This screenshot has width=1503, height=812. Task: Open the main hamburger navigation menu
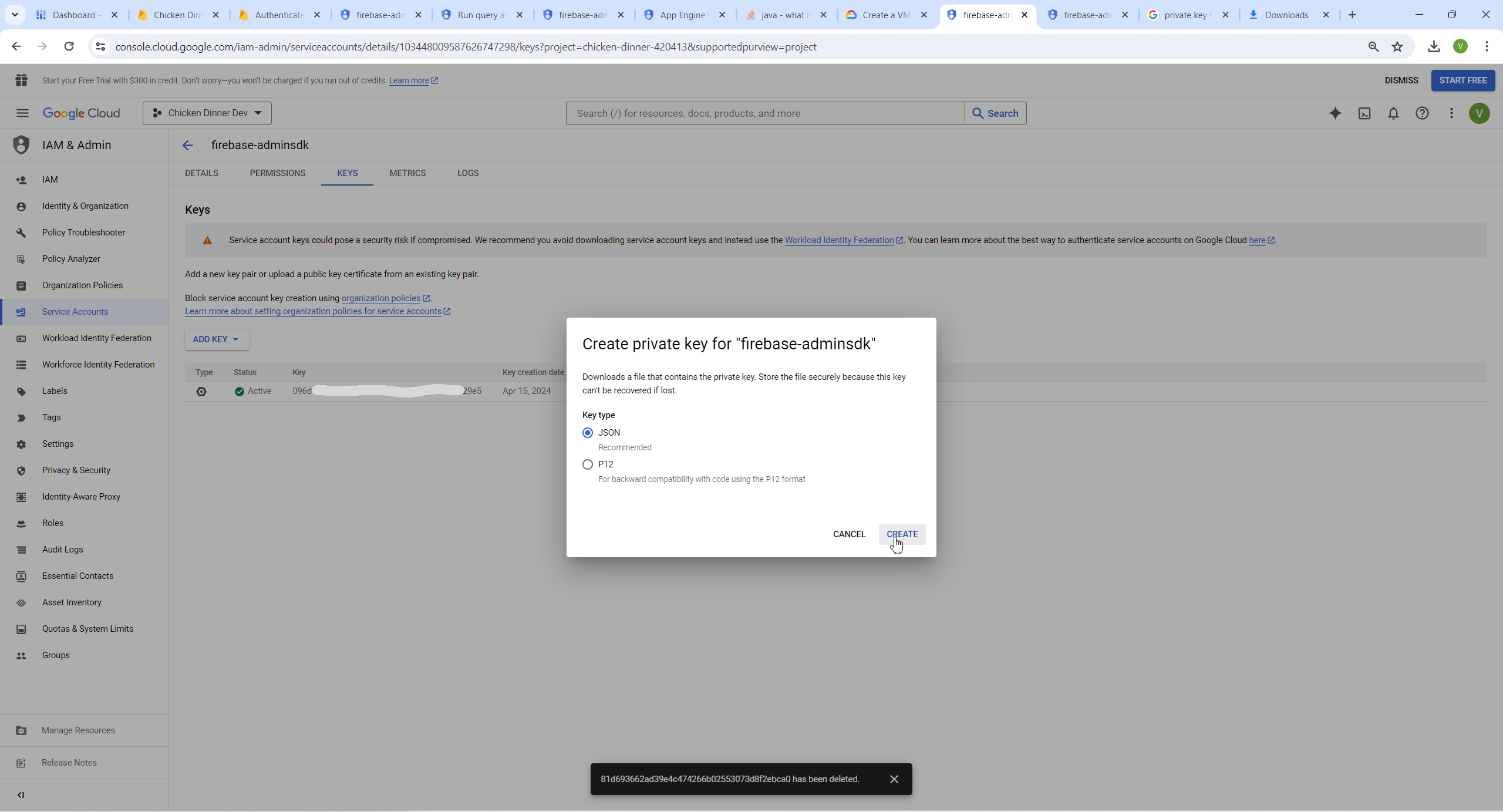[22, 113]
